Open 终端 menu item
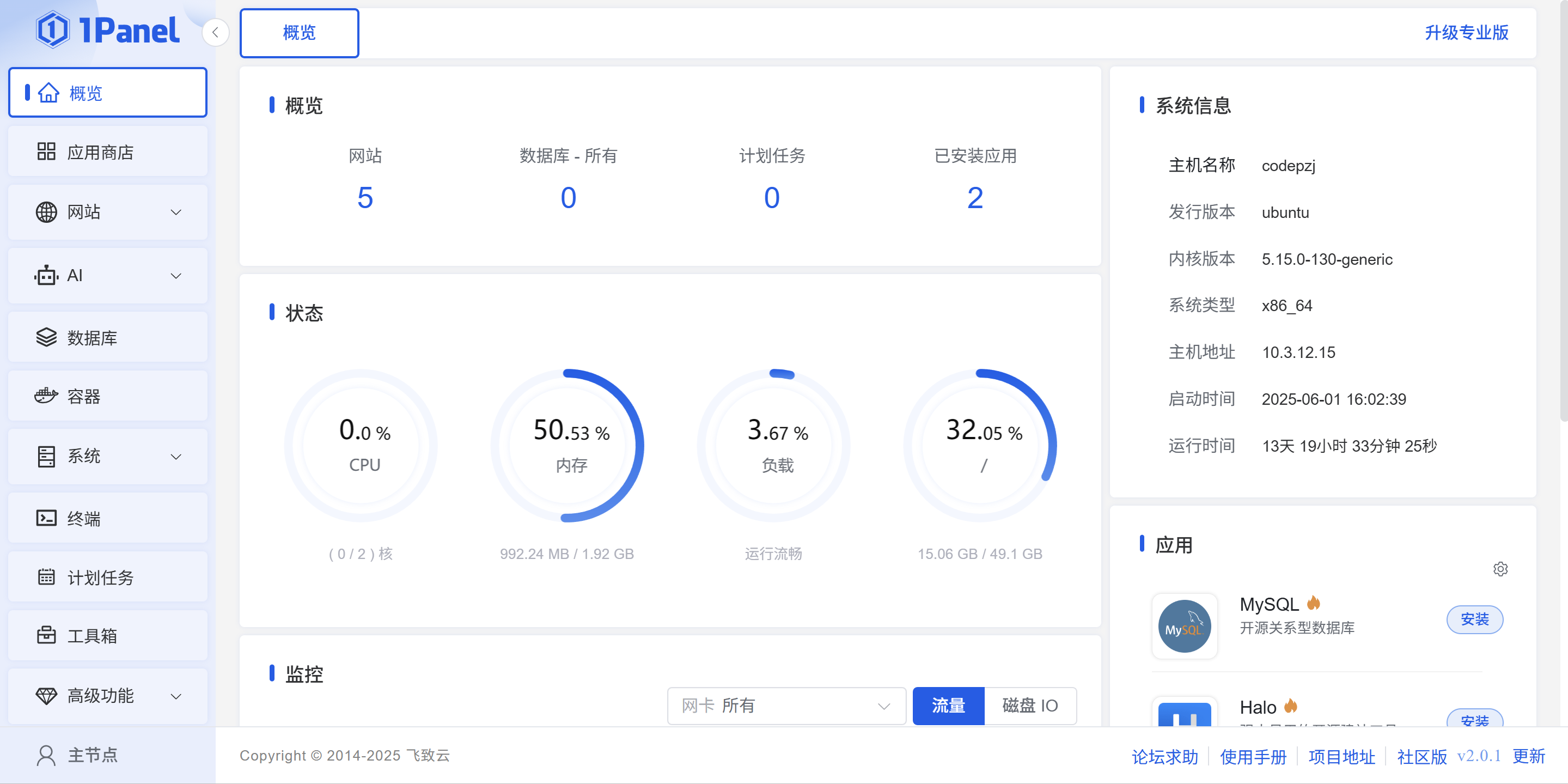The height and width of the screenshot is (784, 1568). click(x=108, y=518)
